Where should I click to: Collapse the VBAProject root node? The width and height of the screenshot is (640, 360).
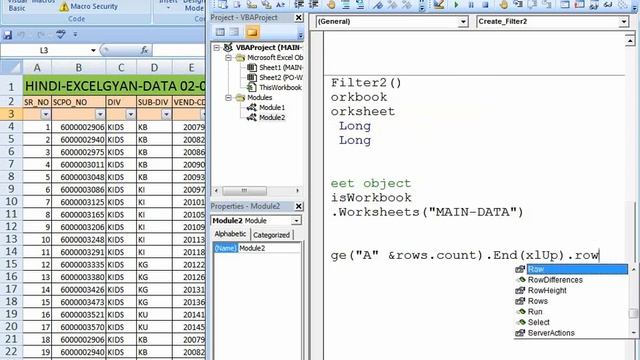217,48
